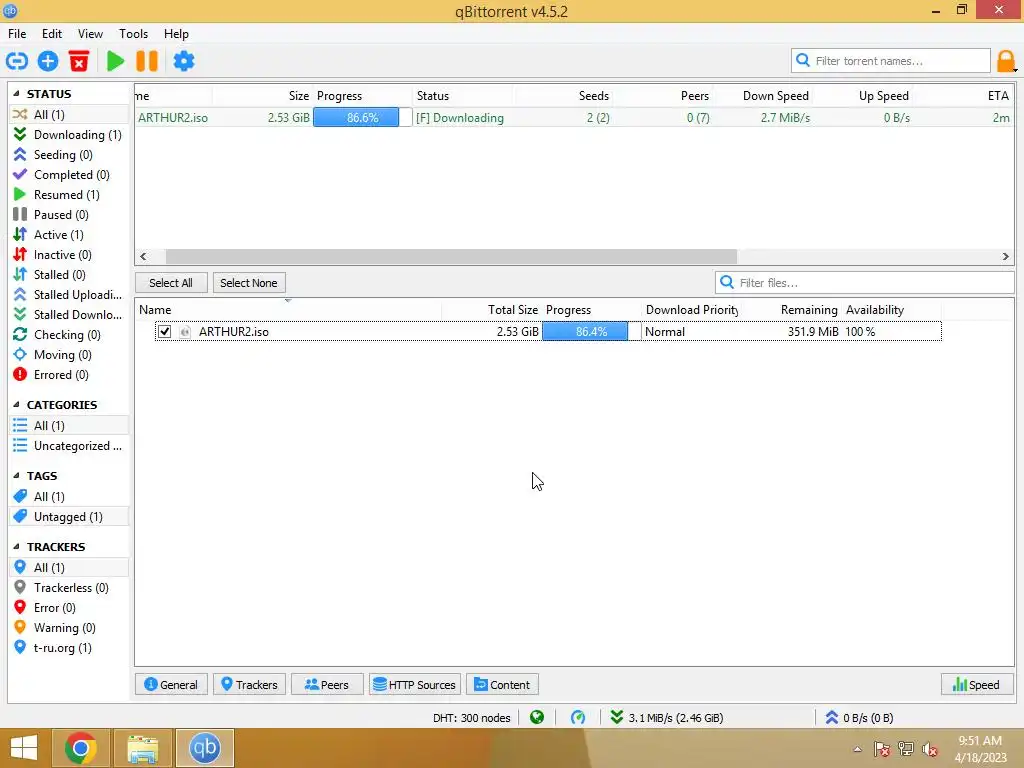Collapse the CATEGORIES section arrow
This screenshot has width=1024, height=768.
click(x=16, y=404)
